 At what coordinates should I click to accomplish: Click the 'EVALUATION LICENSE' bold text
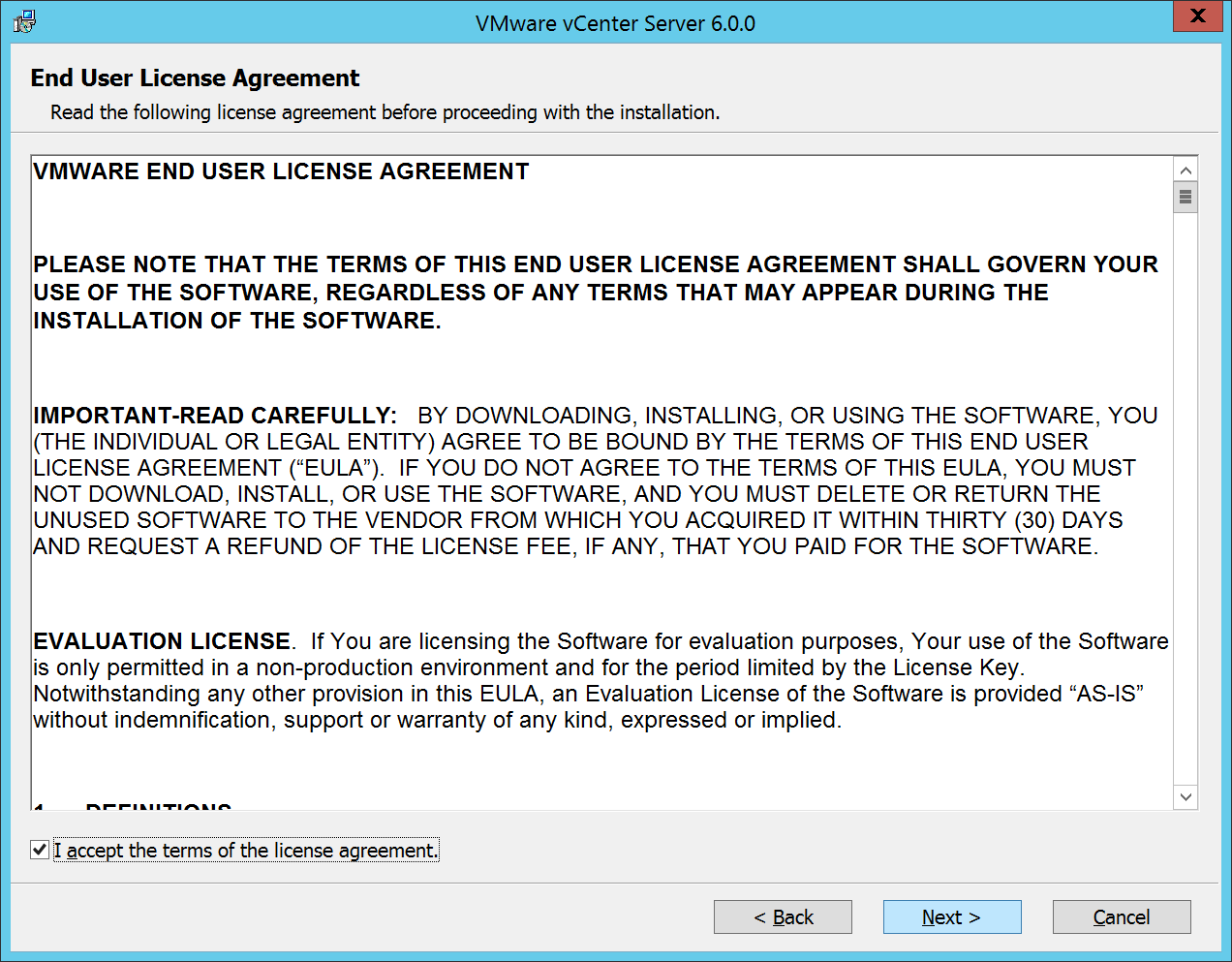coord(162,641)
